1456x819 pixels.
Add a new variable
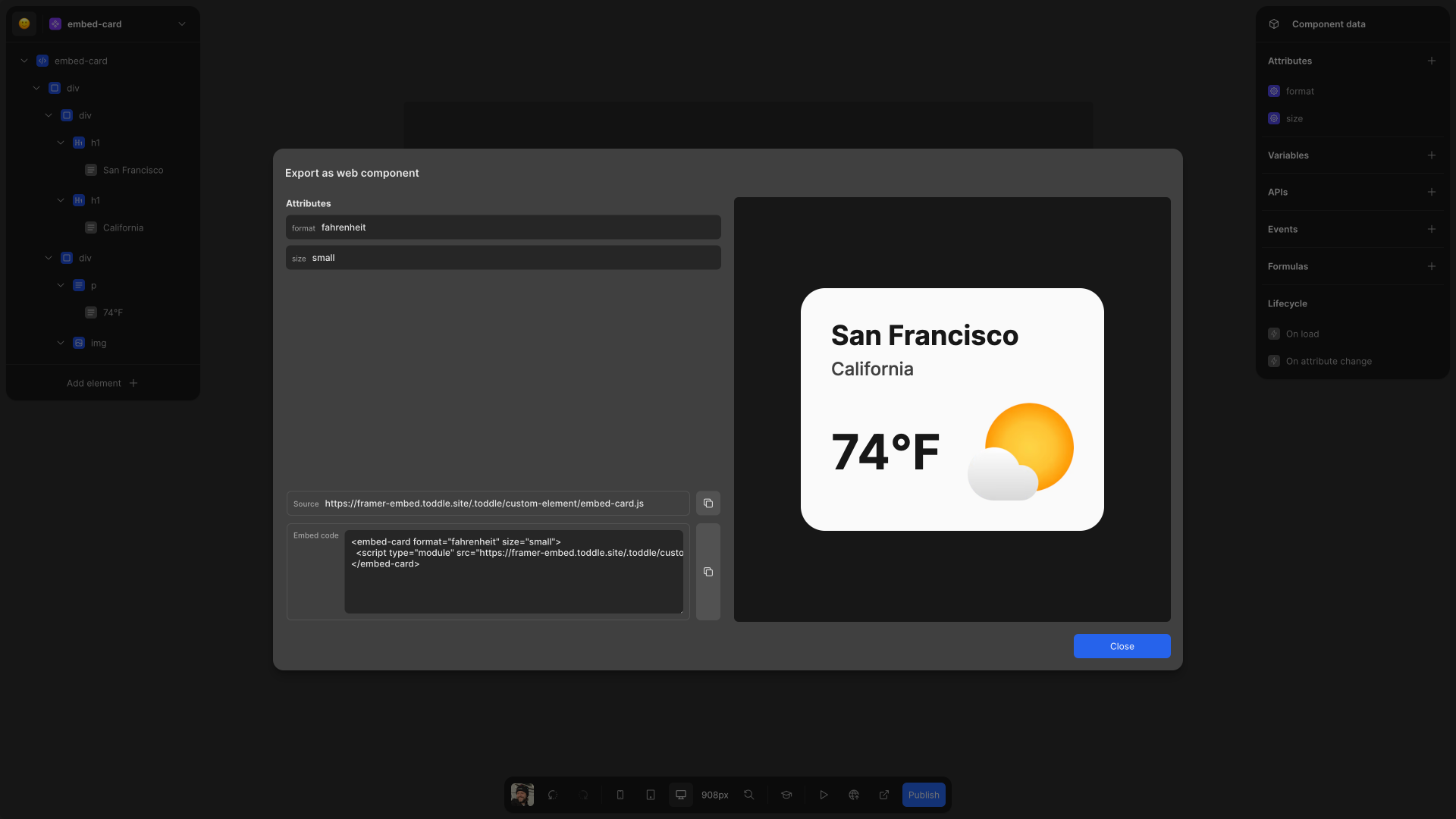pyautogui.click(x=1432, y=155)
